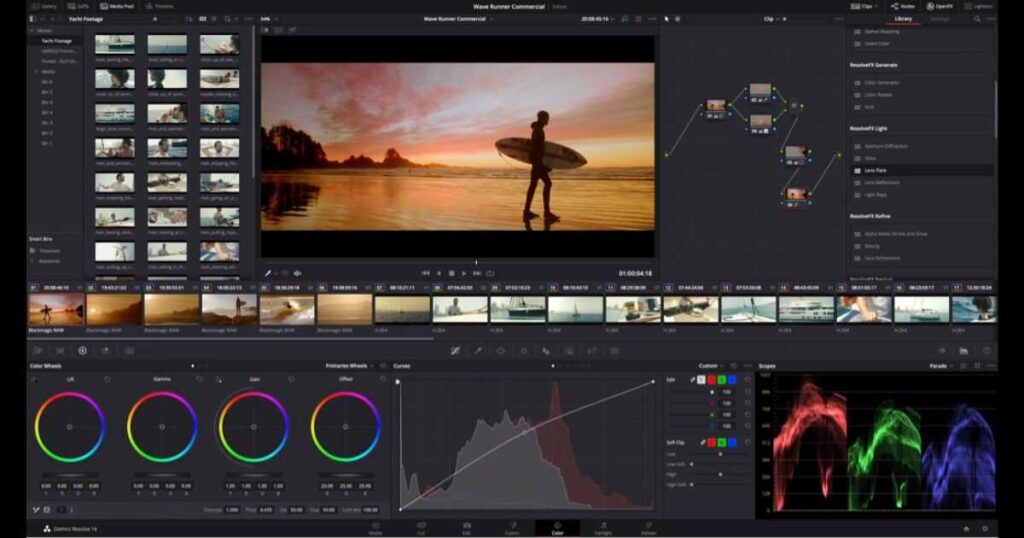
Task: Click the curve midpoint control point
Action: pyautogui.click(x=524, y=432)
